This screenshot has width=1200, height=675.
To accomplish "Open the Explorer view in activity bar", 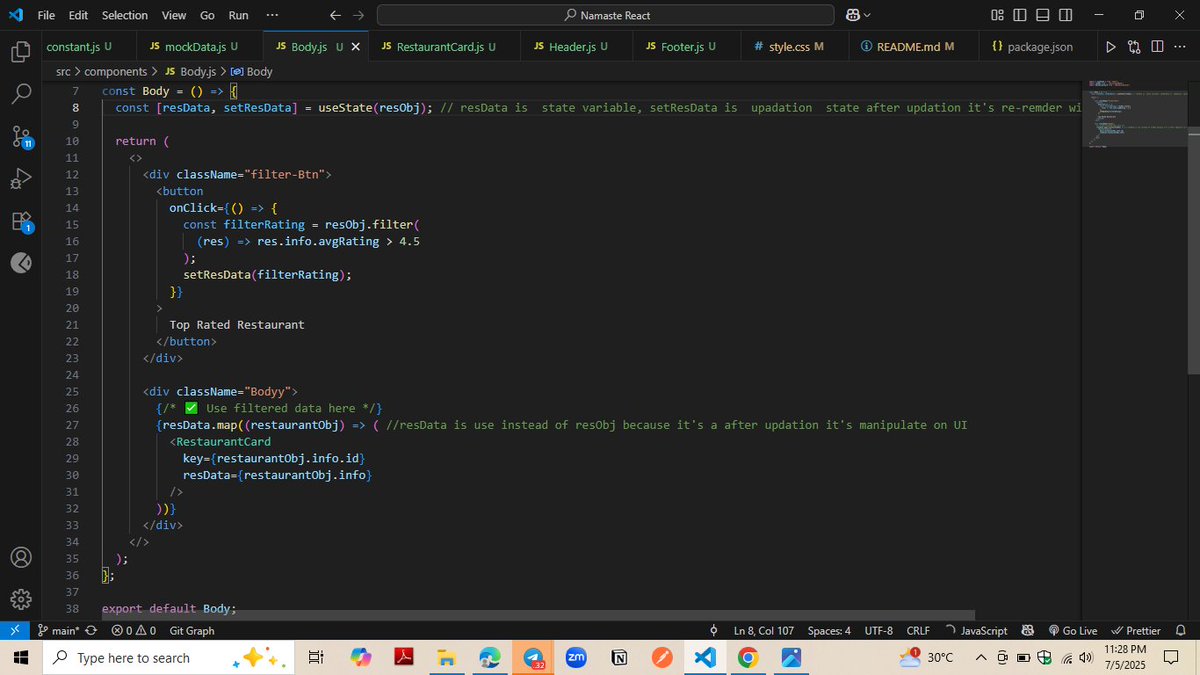I will (x=20, y=51).
